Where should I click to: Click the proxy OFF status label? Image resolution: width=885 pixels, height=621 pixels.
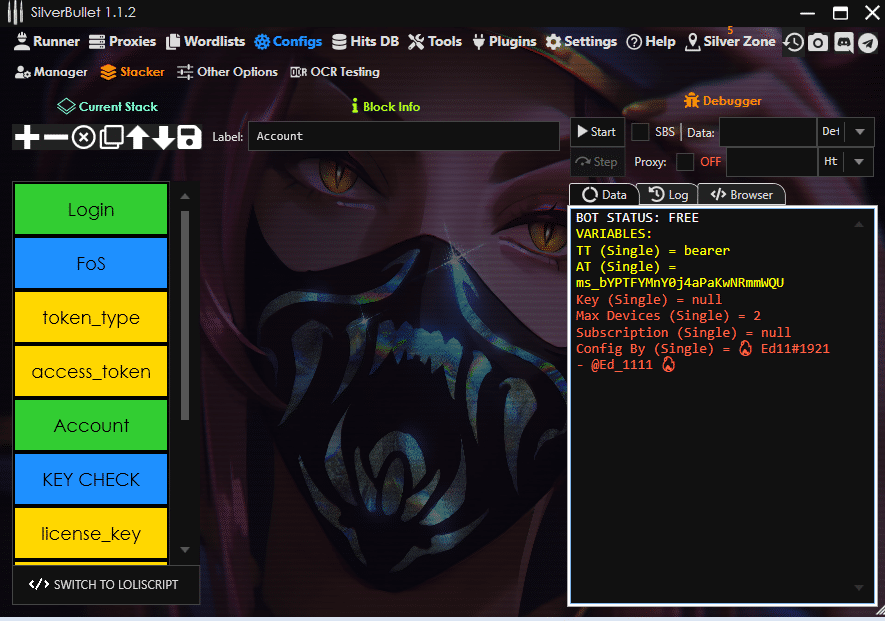point(711,162)
